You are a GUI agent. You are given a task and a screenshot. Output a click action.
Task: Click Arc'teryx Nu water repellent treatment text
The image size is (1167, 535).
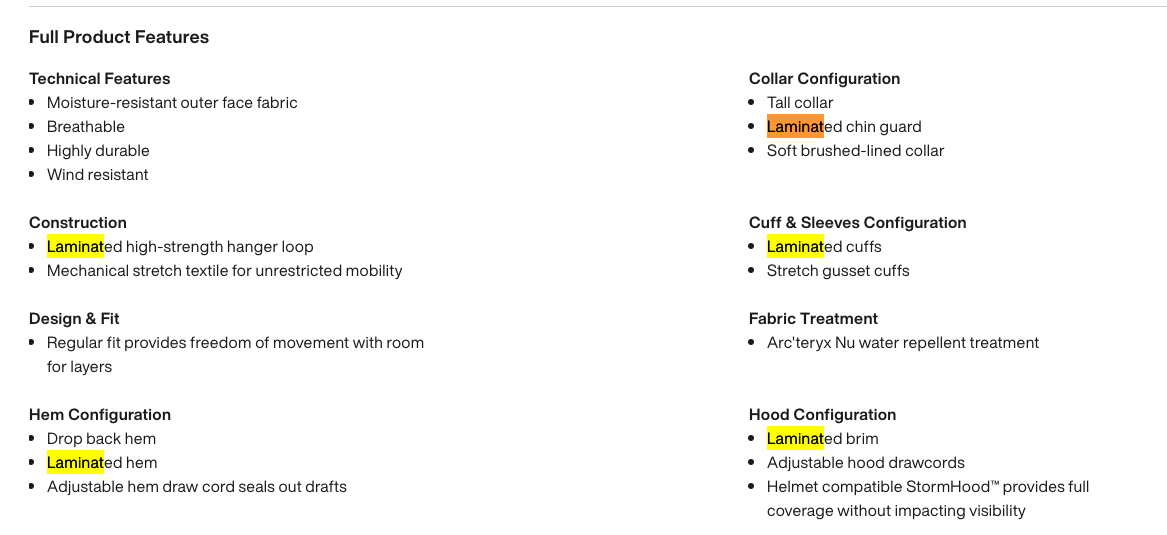[903, 342]
